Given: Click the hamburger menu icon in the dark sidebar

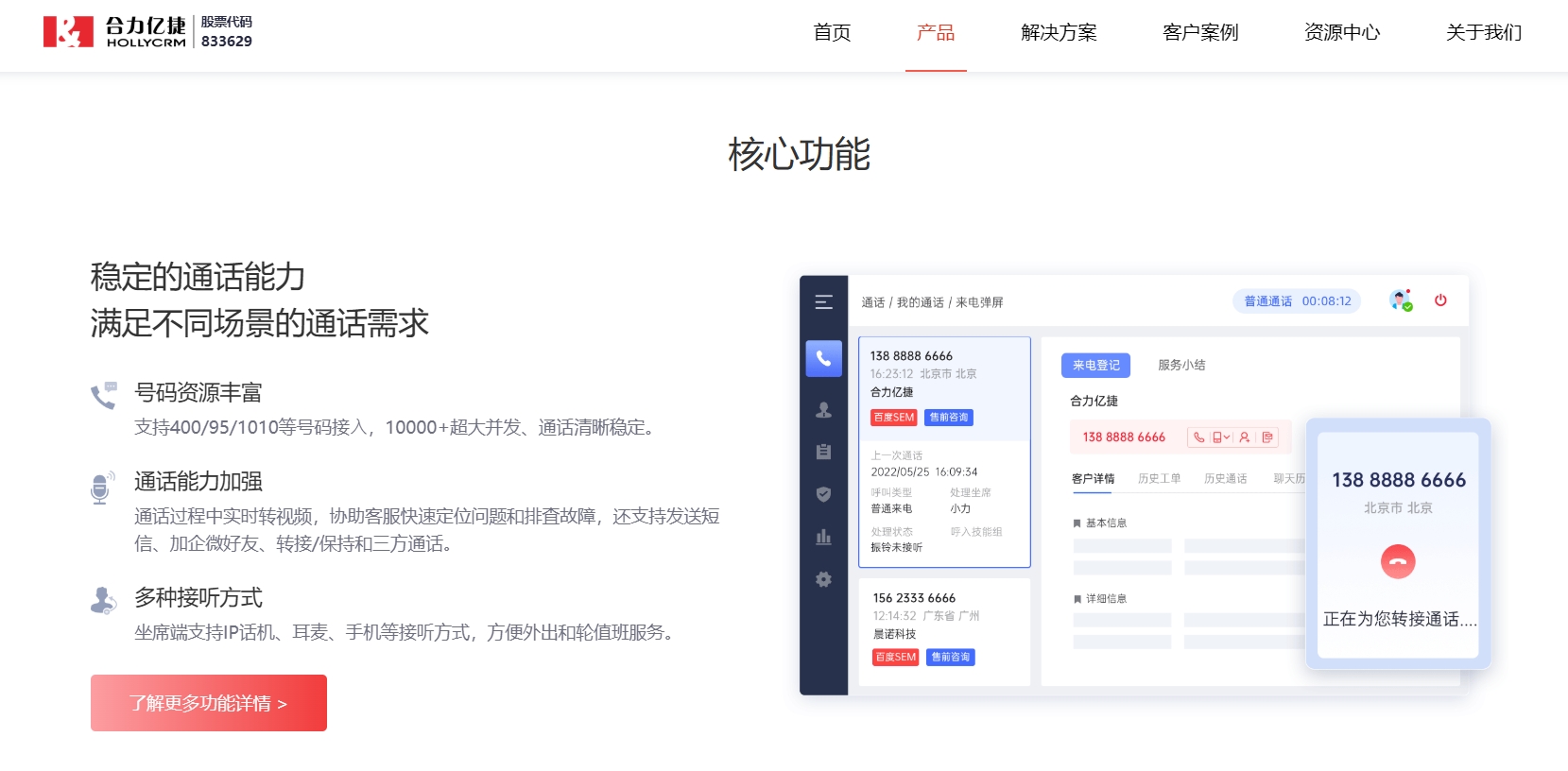Looking at the screenshot, I should pyautogui.click(x=824, y=302).
